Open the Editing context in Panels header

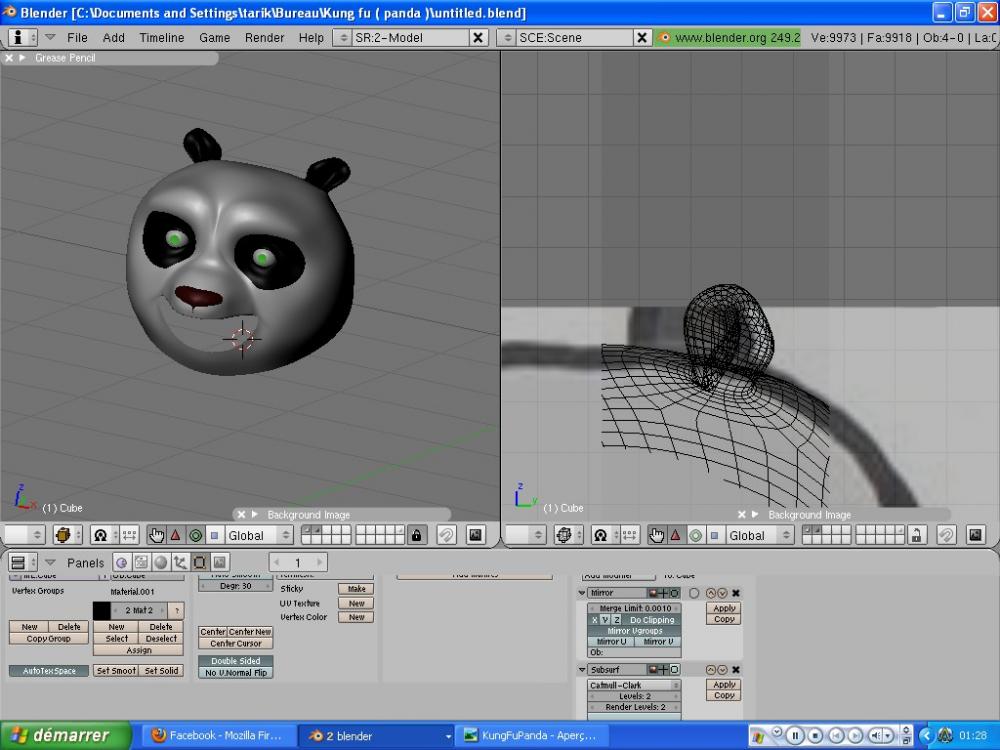200,562
